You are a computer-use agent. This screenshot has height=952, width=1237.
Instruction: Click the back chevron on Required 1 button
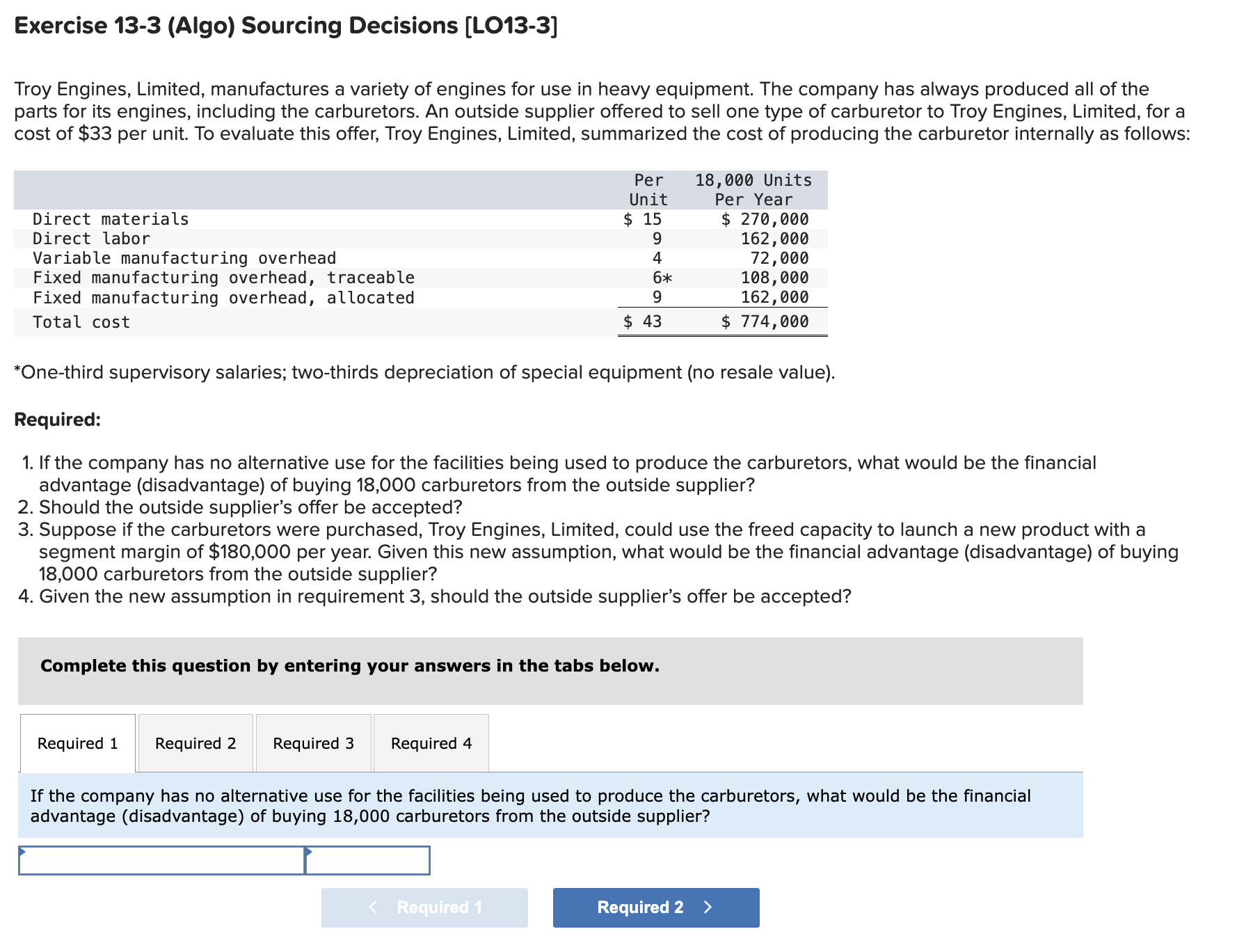coord(374,907)
